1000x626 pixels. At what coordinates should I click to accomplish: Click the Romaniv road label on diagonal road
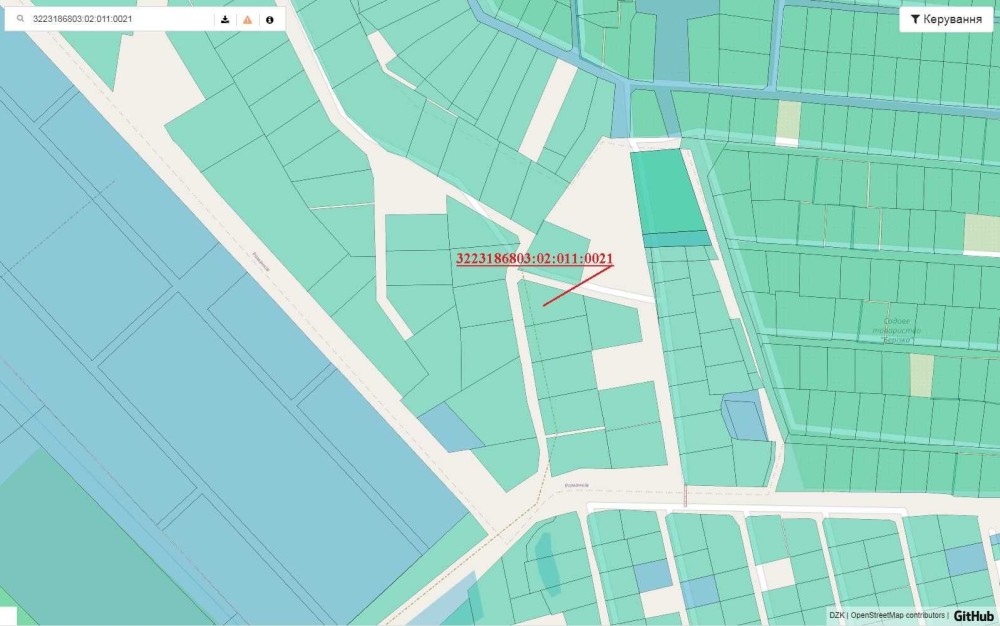coord(261,261)
